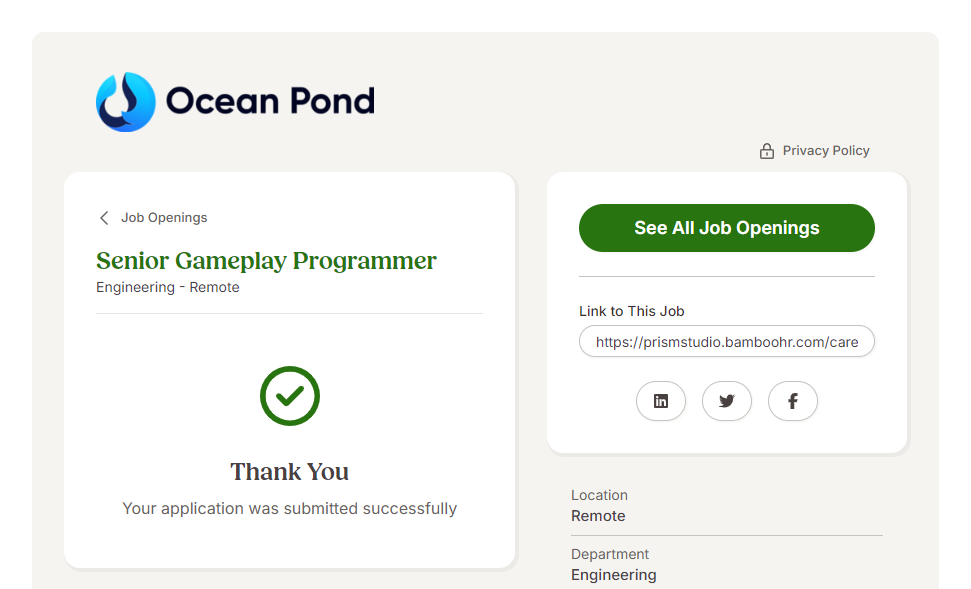Click the Remote value under Location

[x=598, y=516]
